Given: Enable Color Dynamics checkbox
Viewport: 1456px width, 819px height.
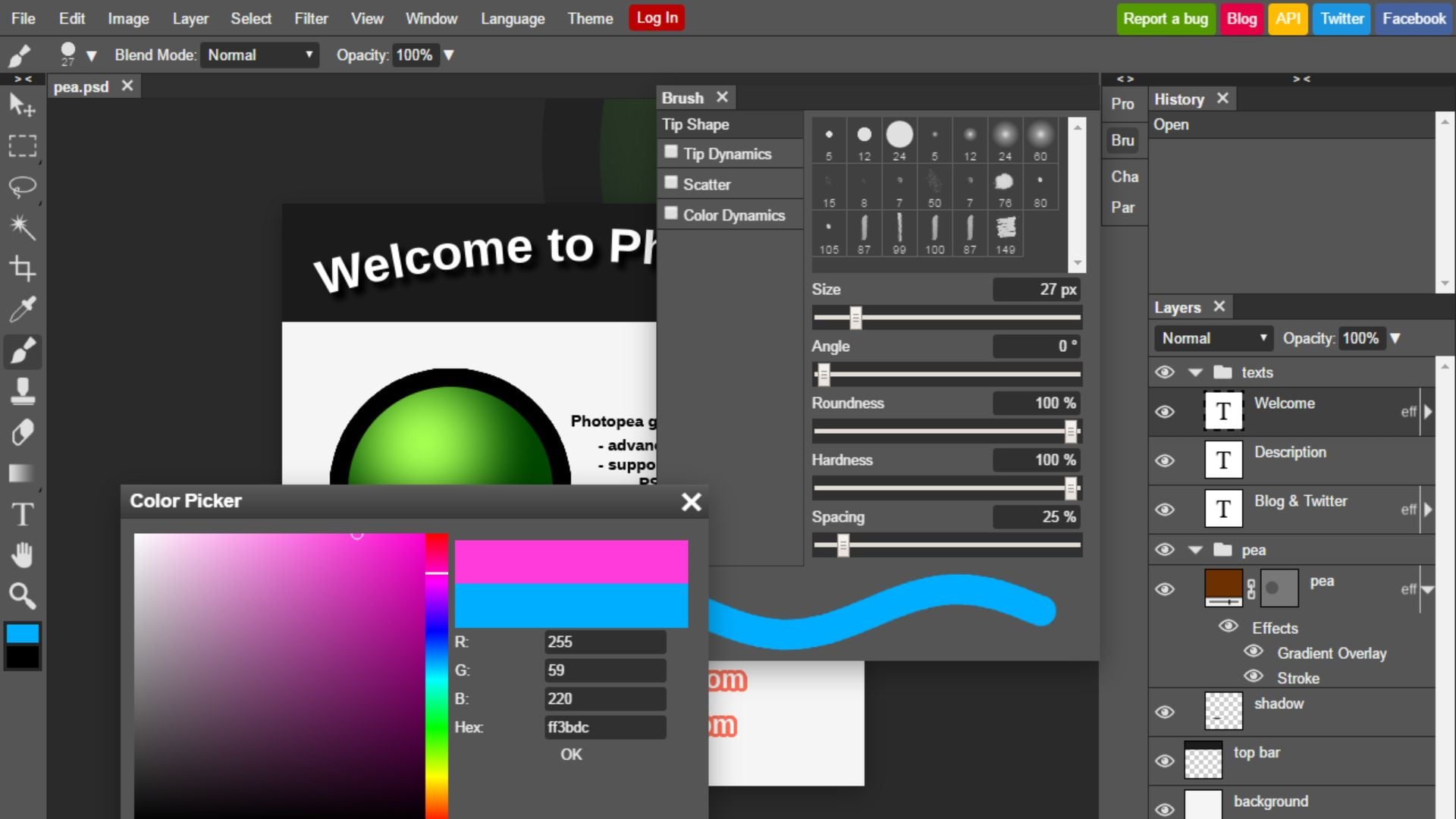Looking at the screenshot, I should [x=671, y=214].
